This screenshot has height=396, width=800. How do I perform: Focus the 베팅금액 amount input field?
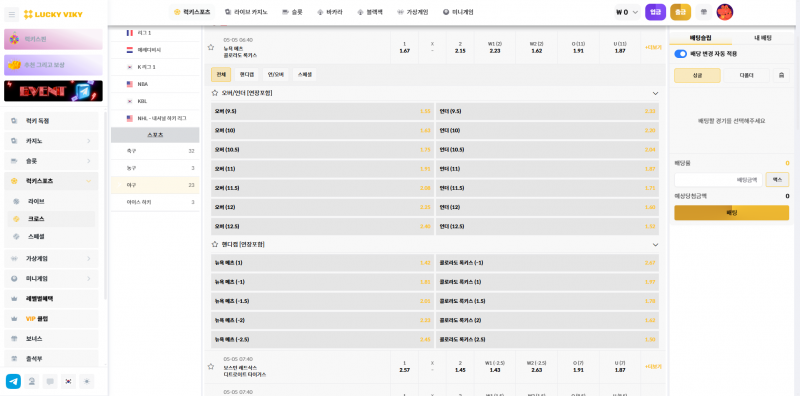[718, 180]
